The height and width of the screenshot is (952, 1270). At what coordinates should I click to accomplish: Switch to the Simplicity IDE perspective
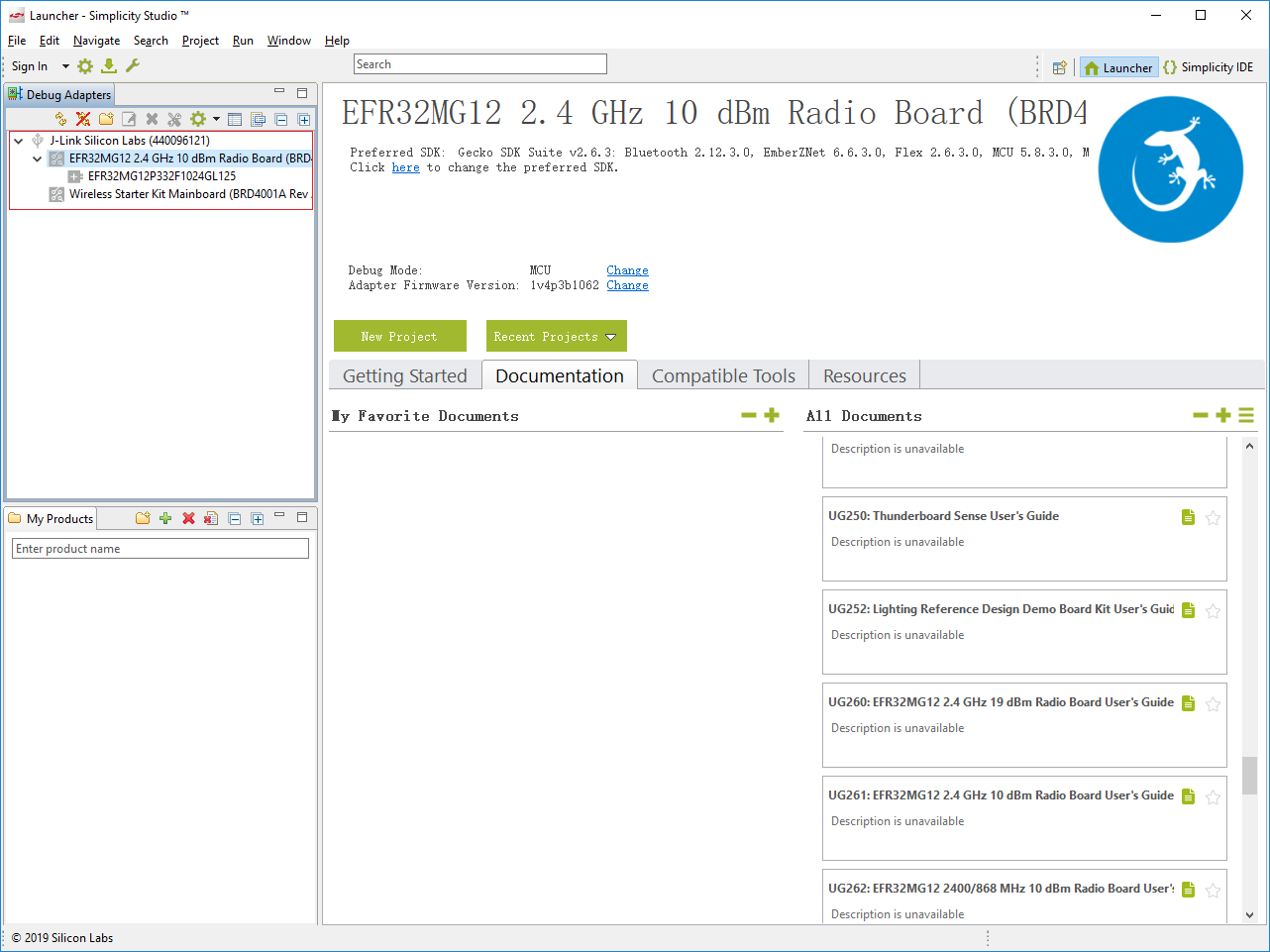coord(1209,67)
